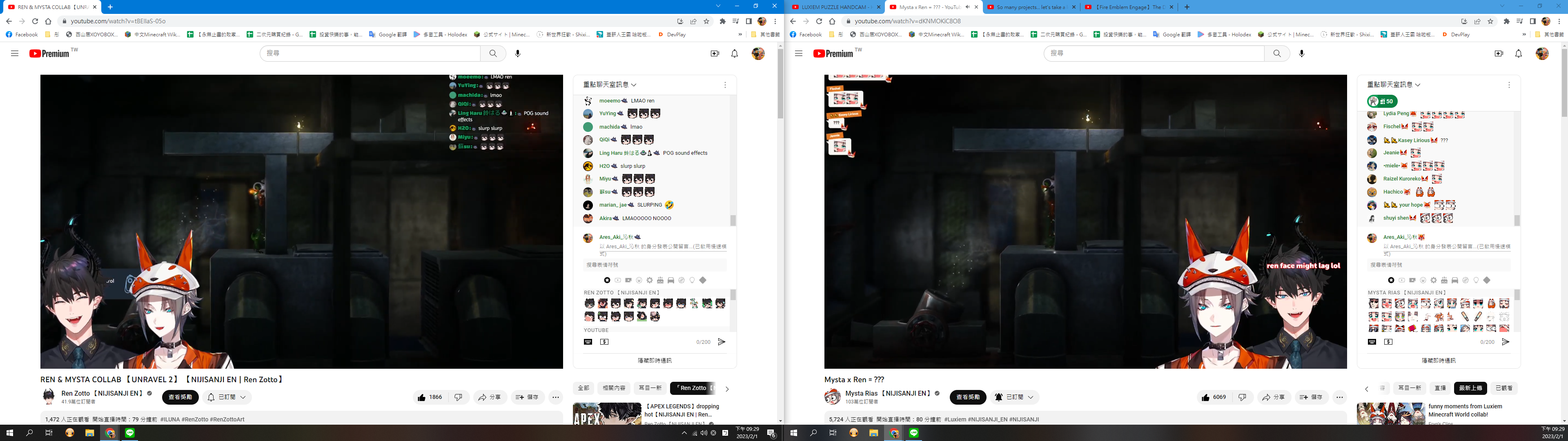
Task: Send chat message in left chat
Action: 722,342
